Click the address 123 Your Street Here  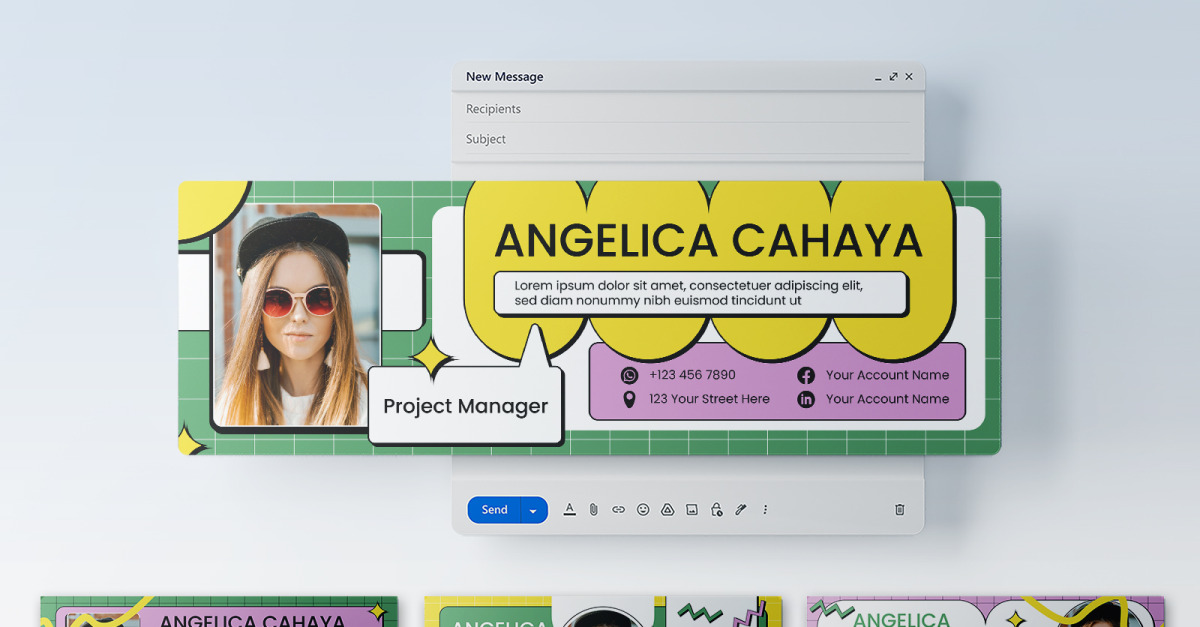pos(709,399)
